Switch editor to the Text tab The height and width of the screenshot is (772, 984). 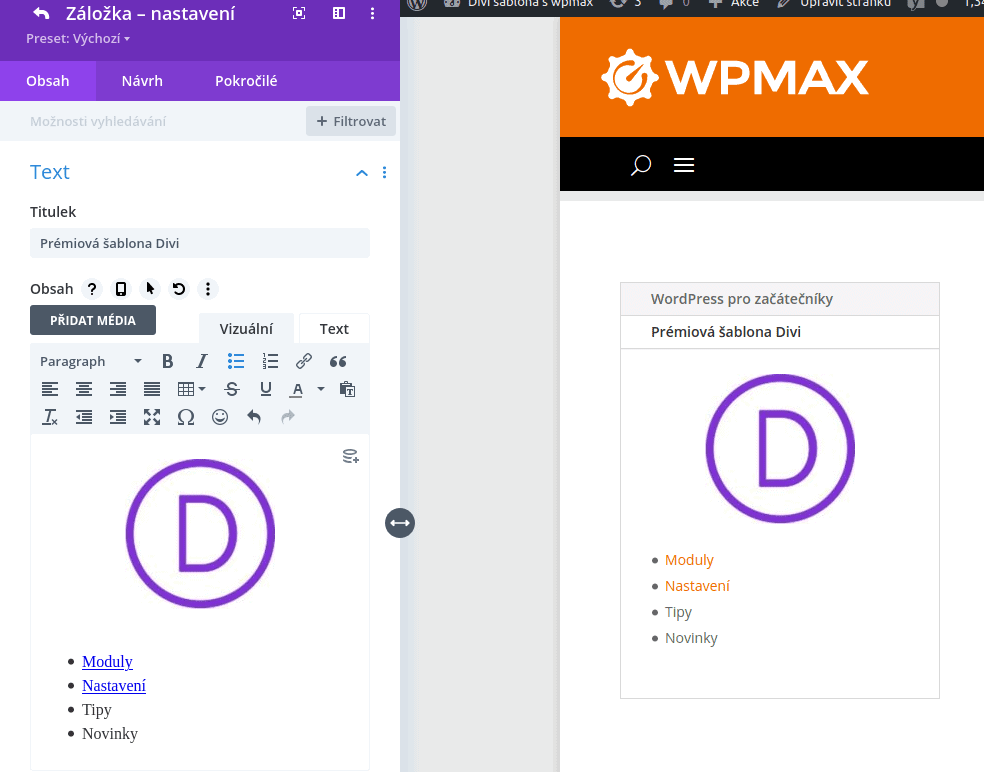[334, 329]
